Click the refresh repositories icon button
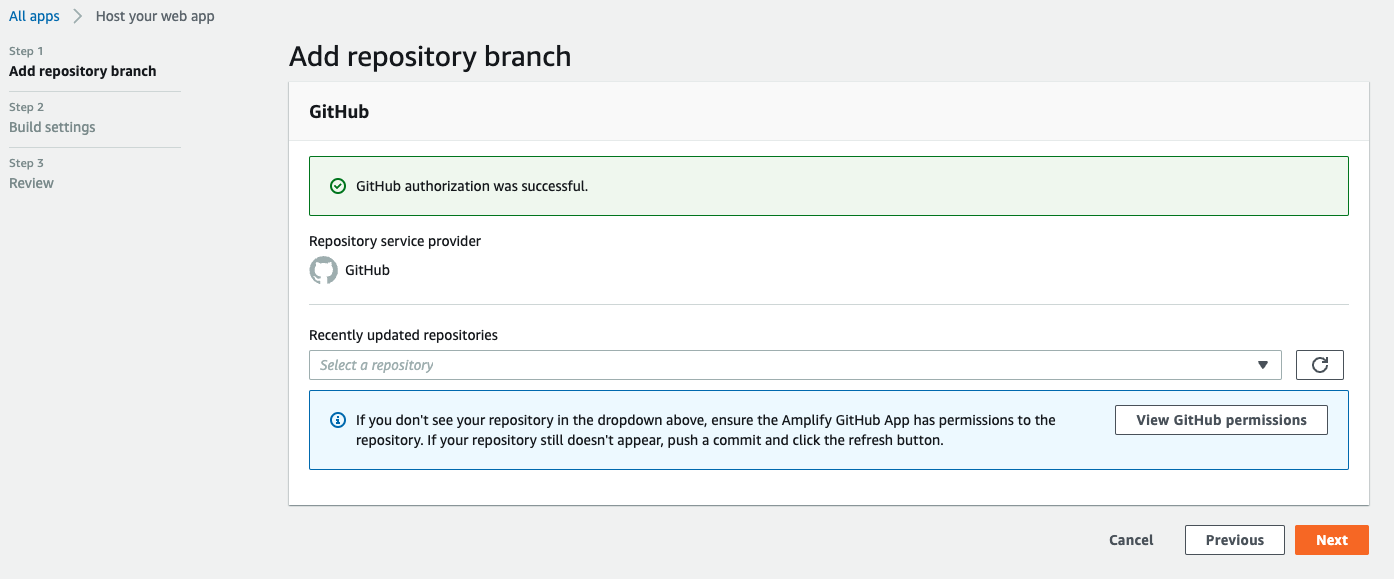The height and width of the screenshot is (579, 1394). point(1319,365)
